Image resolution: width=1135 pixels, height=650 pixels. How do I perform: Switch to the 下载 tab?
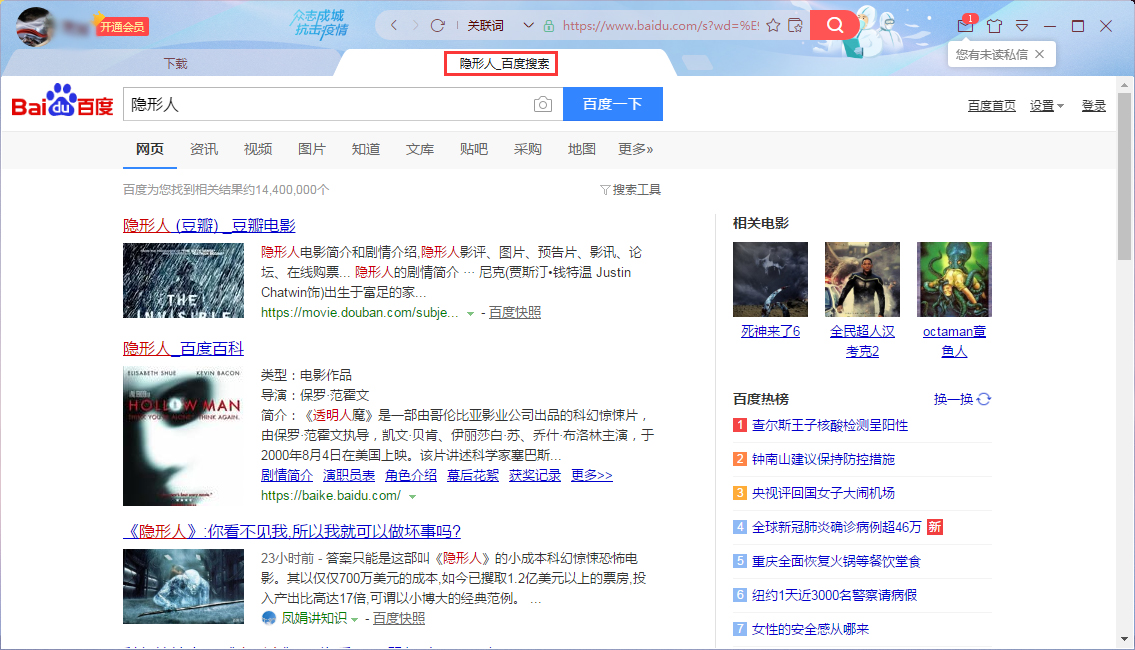pyautogui.click(x=175, y=63)
